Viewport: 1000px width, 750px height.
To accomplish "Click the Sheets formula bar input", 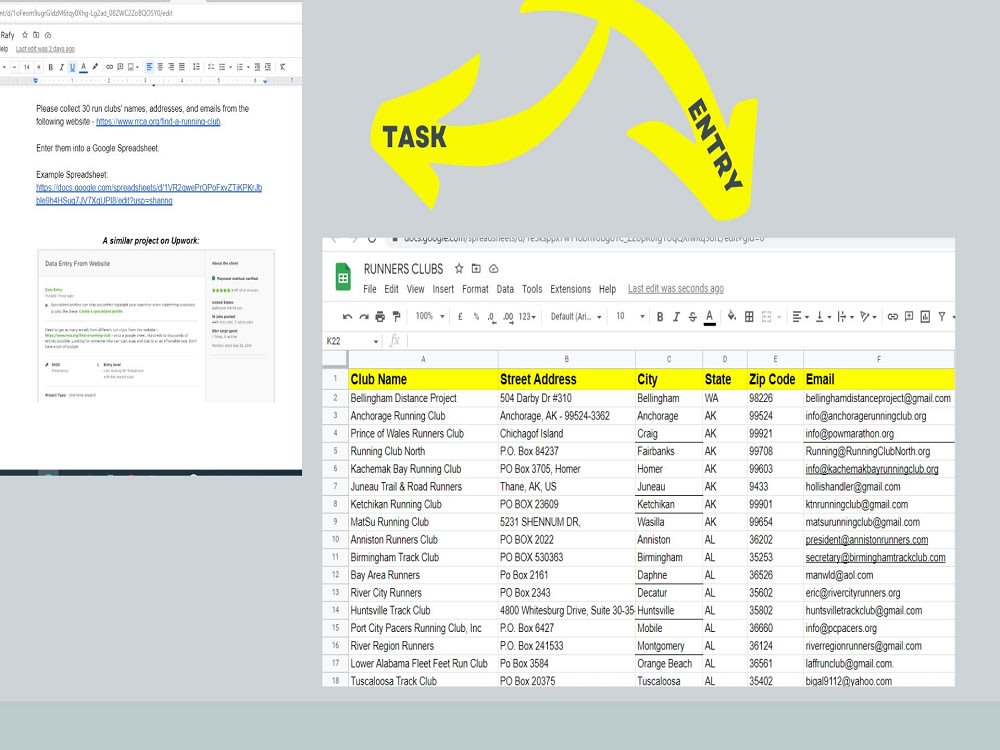I will (679, 341).
